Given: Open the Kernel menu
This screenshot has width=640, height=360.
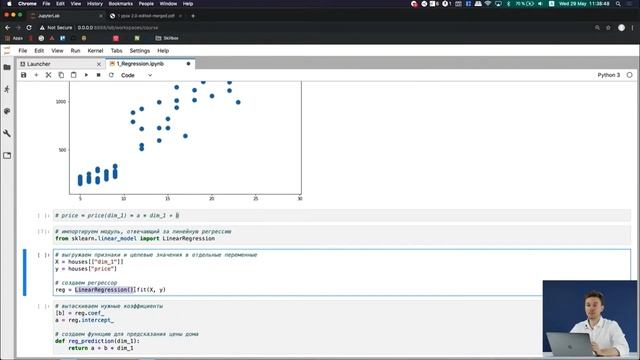Looking at the screenshot, I should tap(95, 51).
